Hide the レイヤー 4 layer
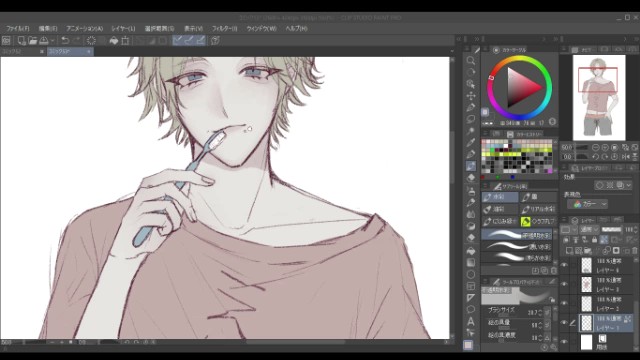640x360 pixels. click(x=564, y=265)
